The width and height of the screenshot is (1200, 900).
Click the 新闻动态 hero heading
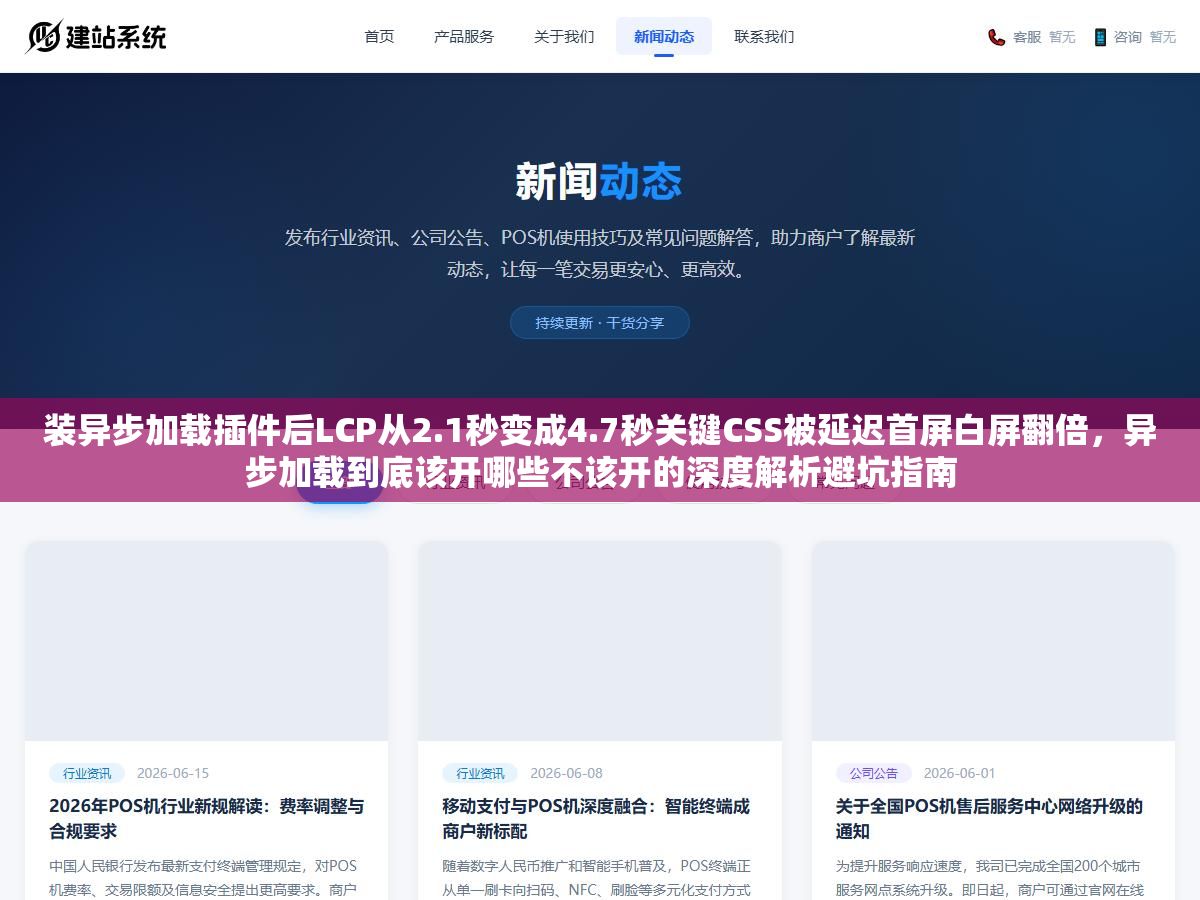[600, 182]
